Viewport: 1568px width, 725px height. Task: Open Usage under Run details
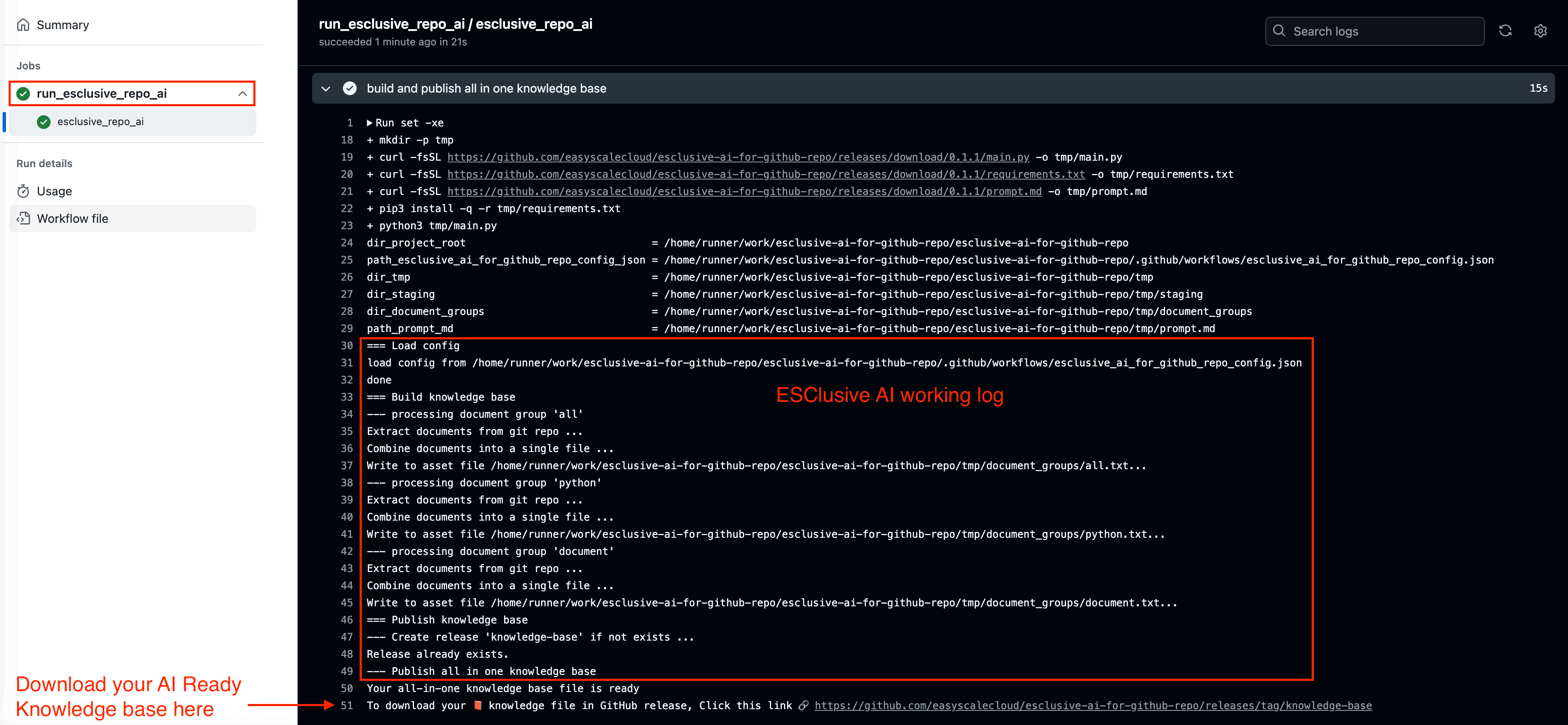[54, 190]
